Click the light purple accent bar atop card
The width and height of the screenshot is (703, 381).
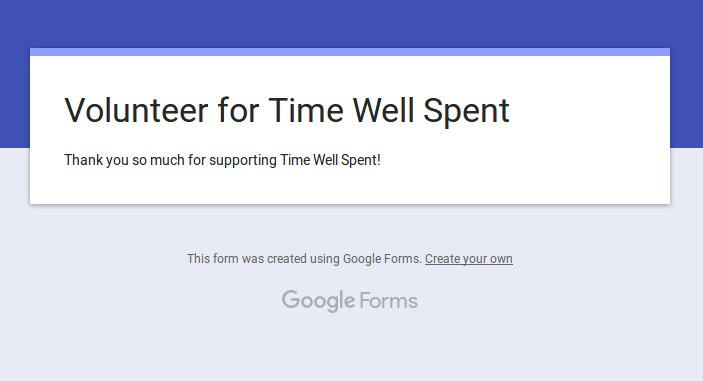(350, 52)
